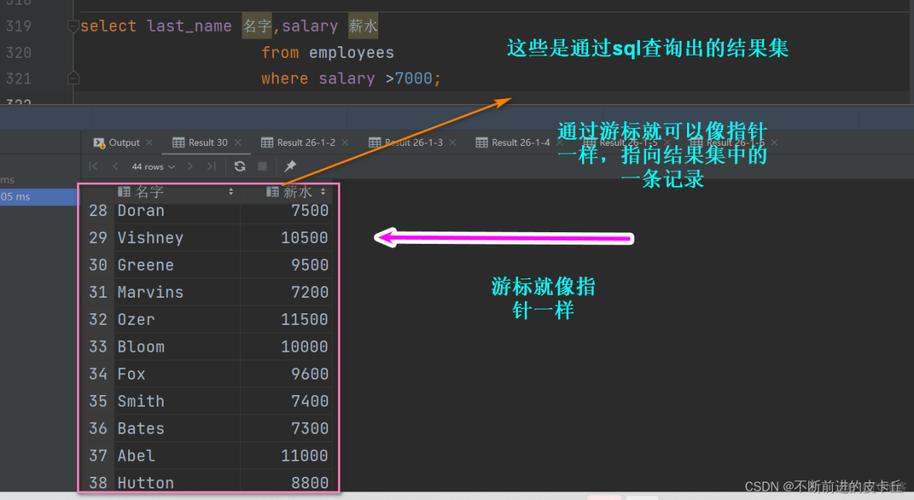914x500 pixels.
Task: Select the 7300 salary cell
Action: click(x=287, y=429)
